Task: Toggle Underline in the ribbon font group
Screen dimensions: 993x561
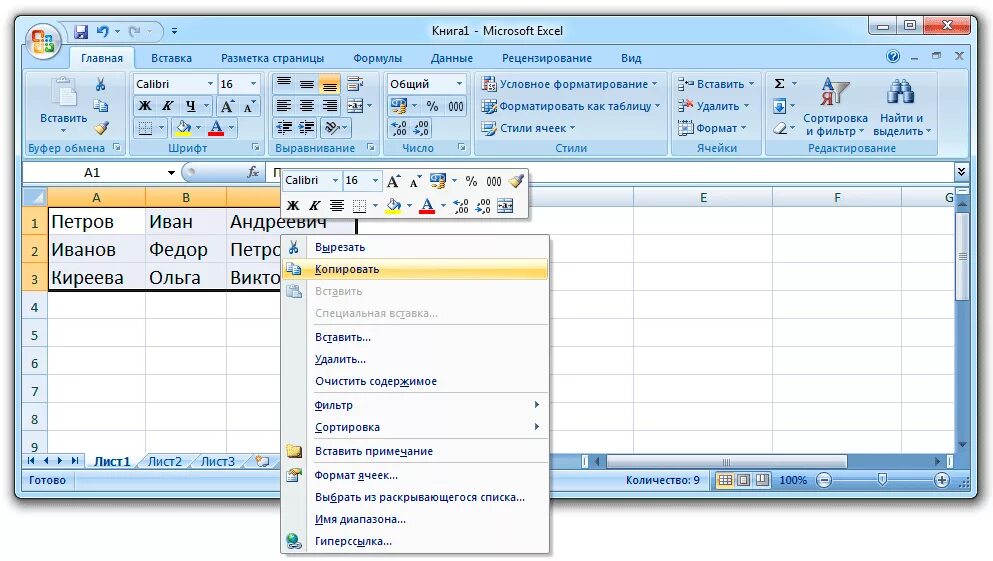Action: pyautogui.click(x=190, y=106)
